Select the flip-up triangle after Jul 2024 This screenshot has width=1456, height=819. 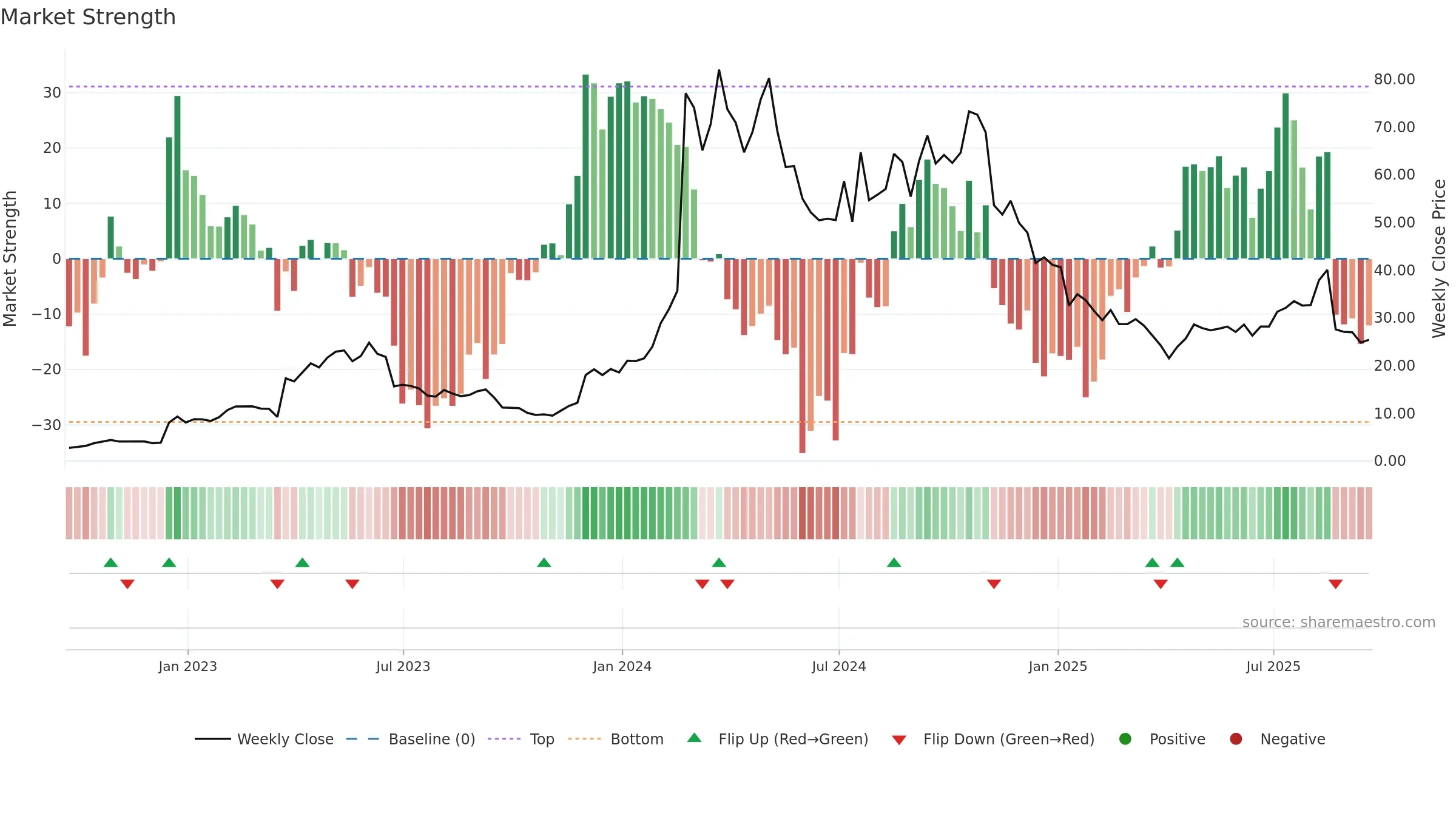click(894, 562)
